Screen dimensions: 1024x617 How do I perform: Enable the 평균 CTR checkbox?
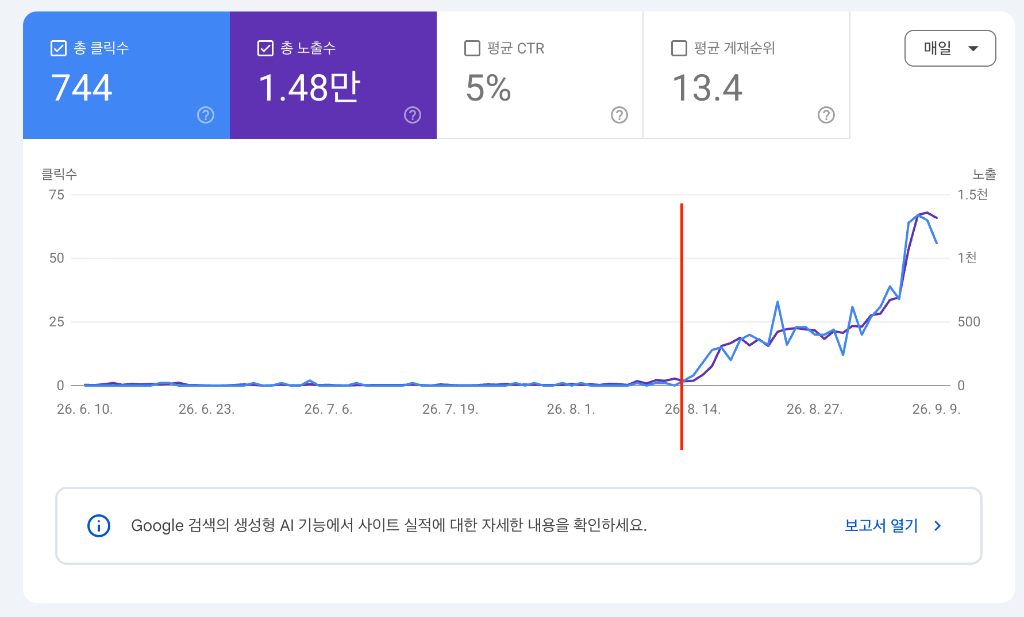click(x=472, y=48)
